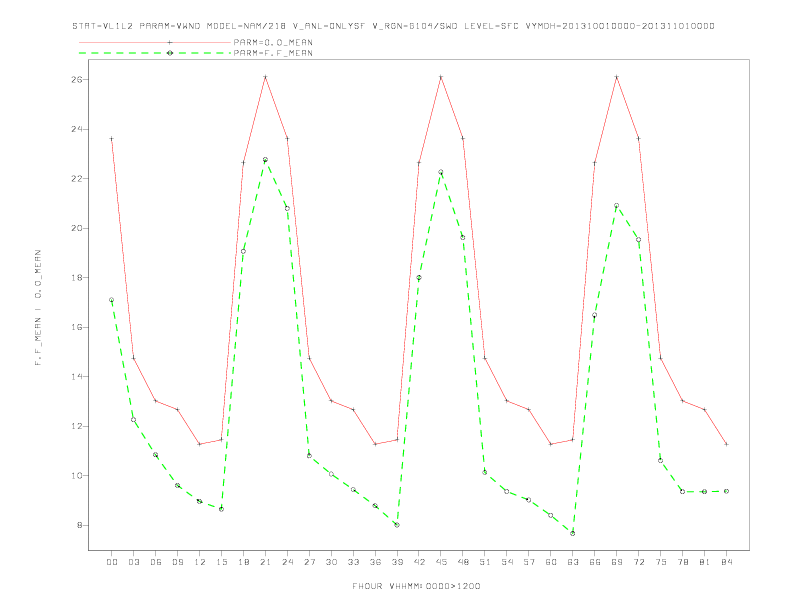792x612 pixels.
Task: Click x-axis tick label 54
Action: pos(507,562)
